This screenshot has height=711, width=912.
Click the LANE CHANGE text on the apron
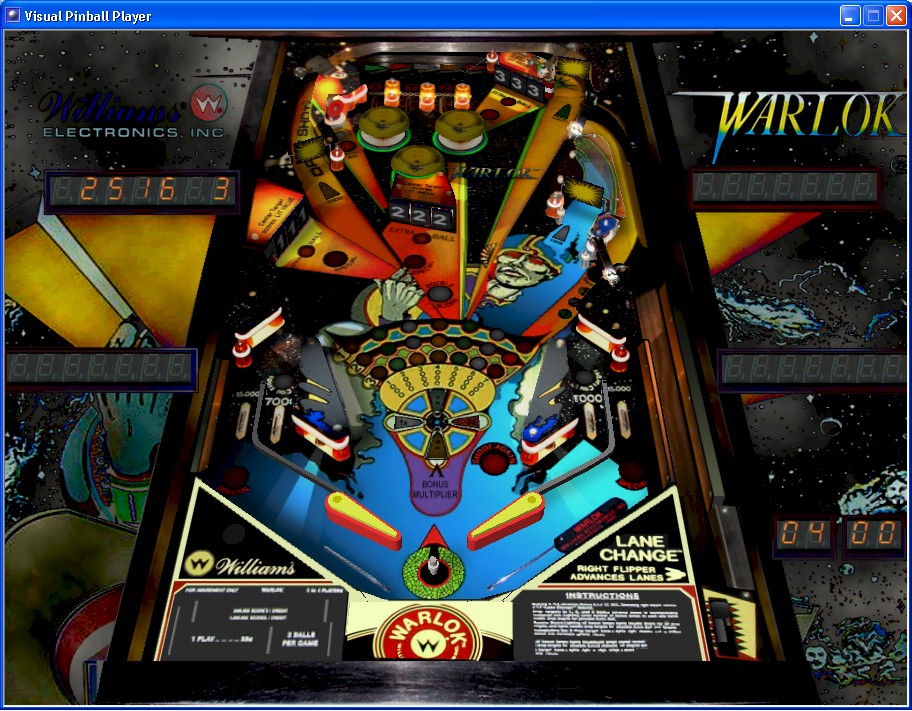coord(640,548)
